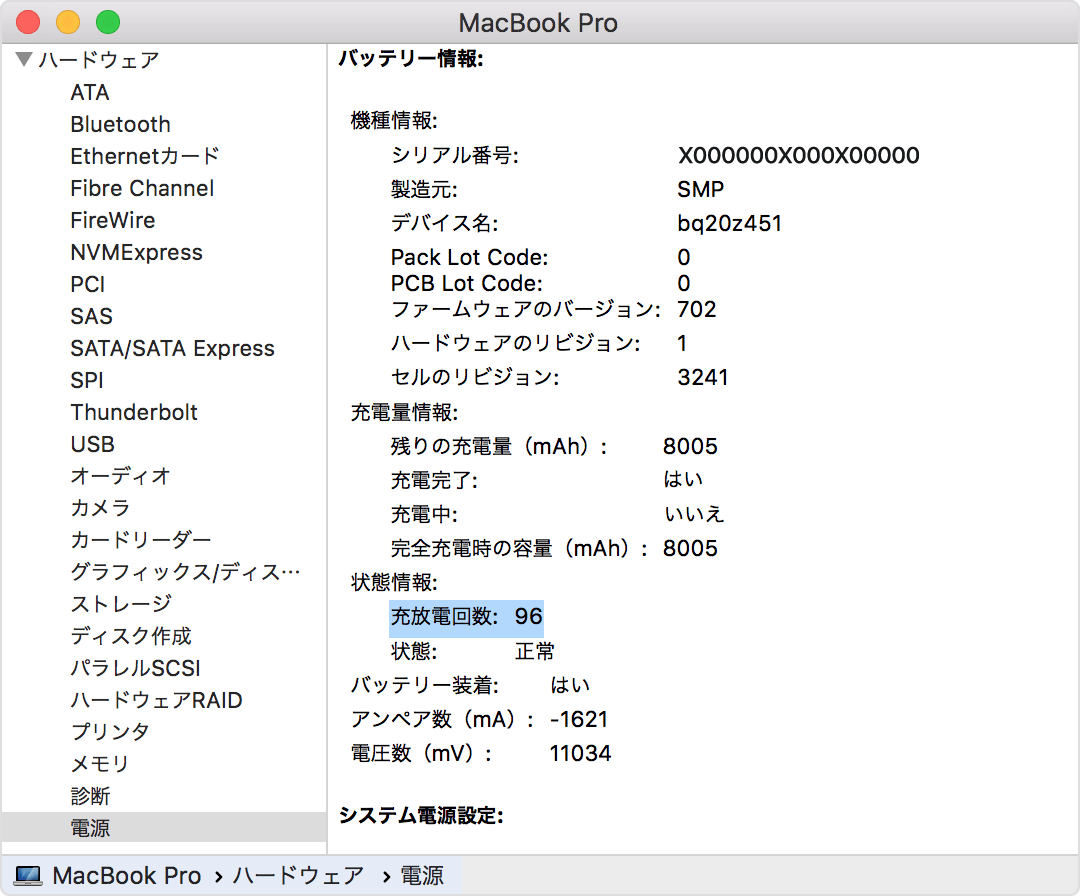Screen dimensions: 1080x896
Task: Open the オーディオ section
Action: point(120,476)
